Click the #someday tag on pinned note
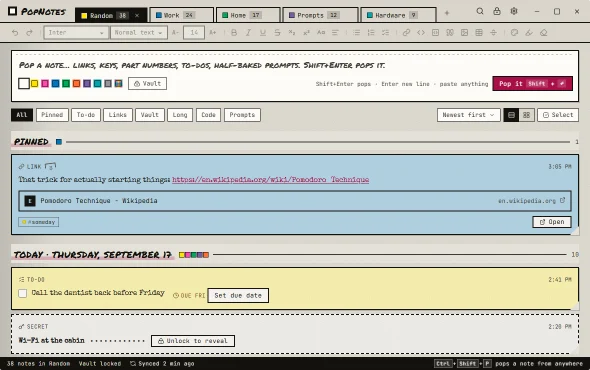 (x=38, y=222)
